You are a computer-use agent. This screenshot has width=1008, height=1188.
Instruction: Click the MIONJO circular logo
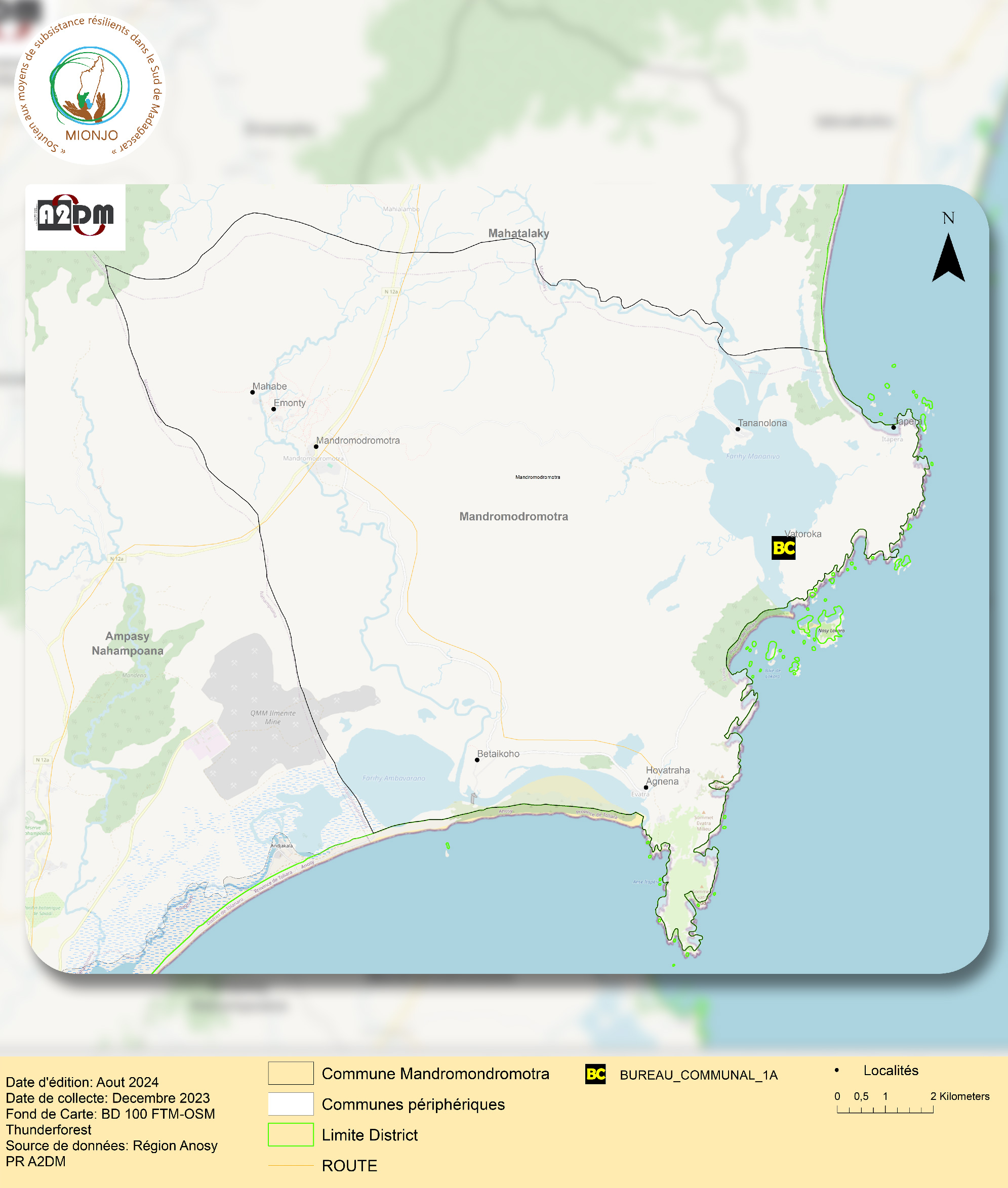(x=90, y=89)
